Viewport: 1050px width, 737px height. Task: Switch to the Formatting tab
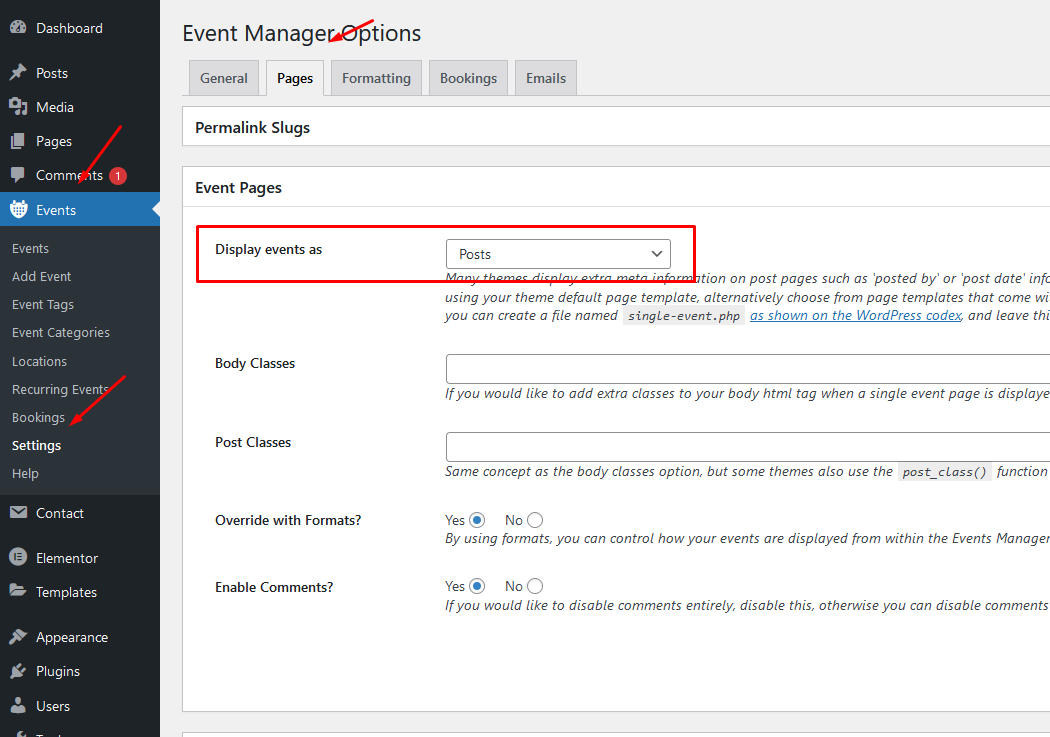[x=376, y=78]
